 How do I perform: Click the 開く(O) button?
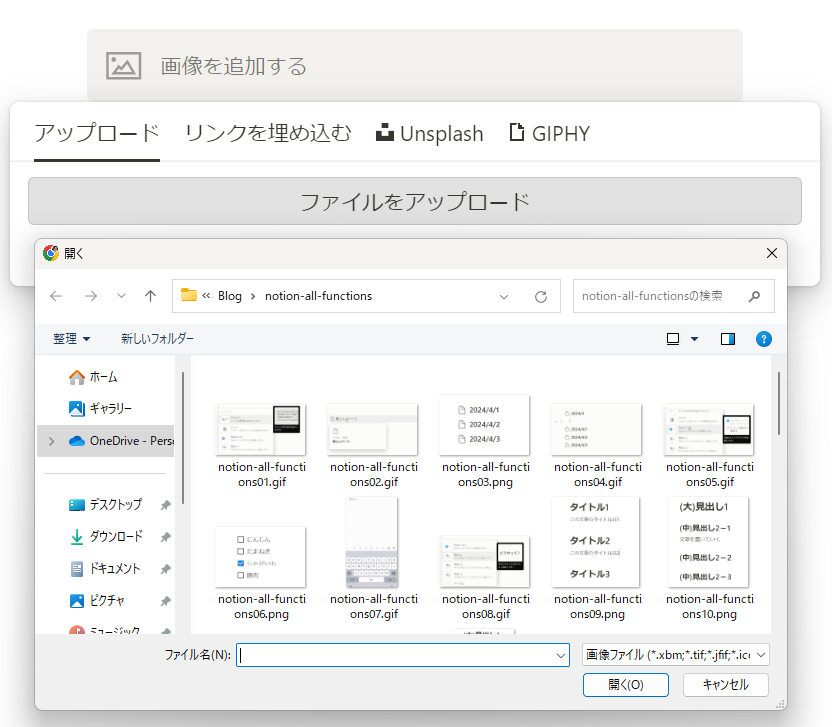point(626,685)
